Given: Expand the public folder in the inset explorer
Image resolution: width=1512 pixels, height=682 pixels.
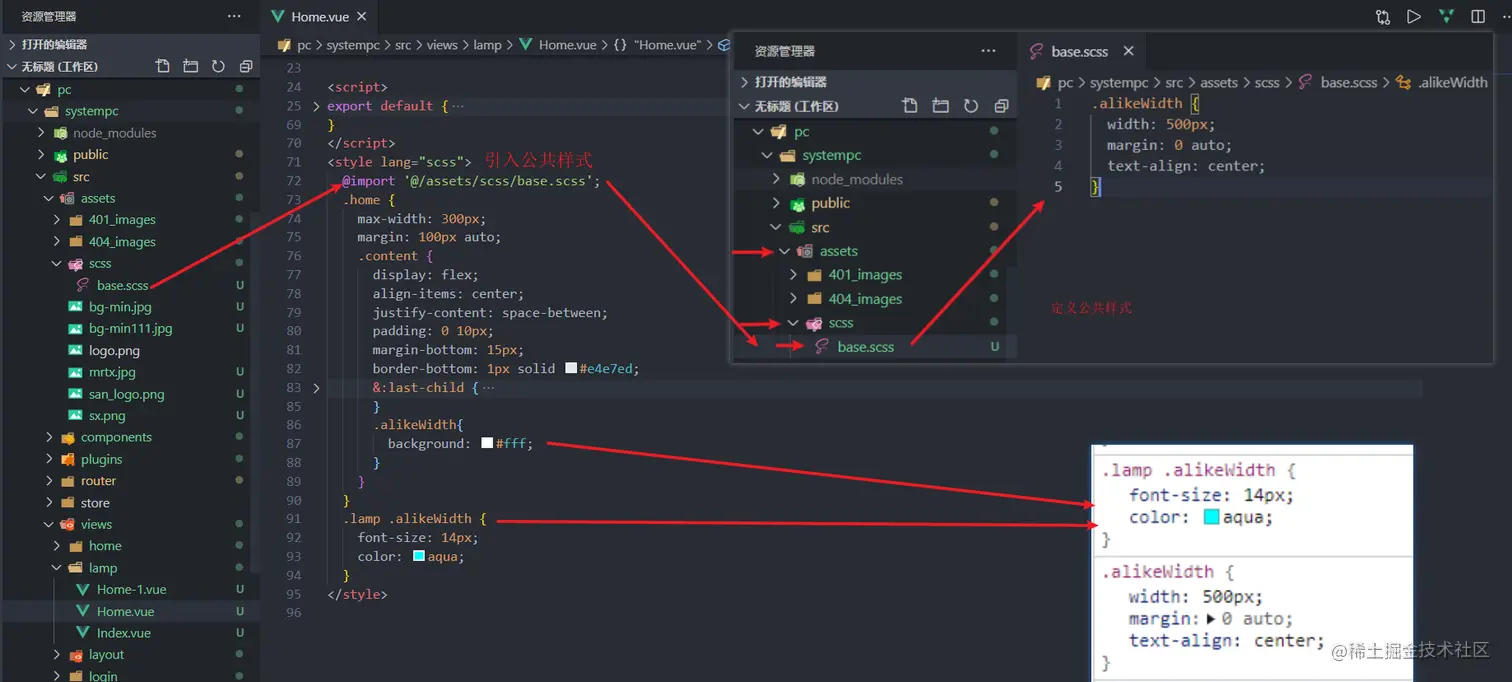Looking at the screenshot, I should tap(776, 203).
